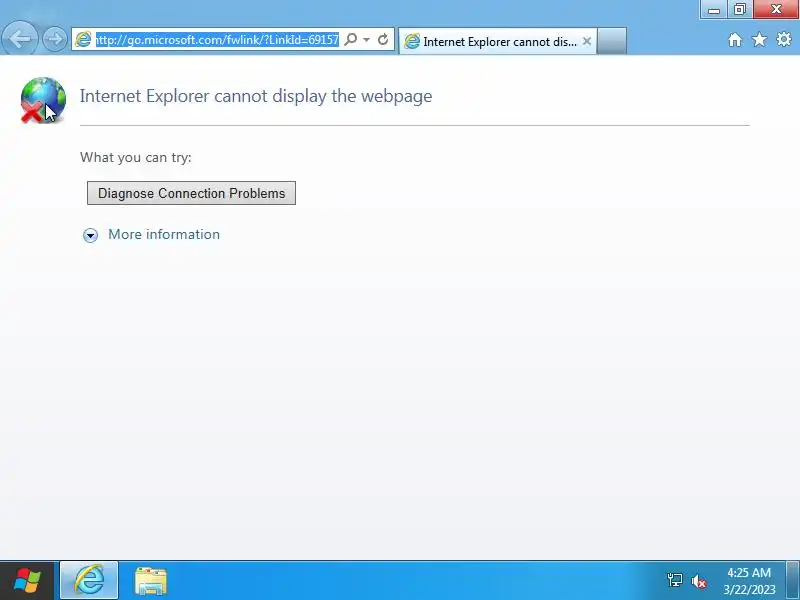Click the address bar URL field

point(217,39)
